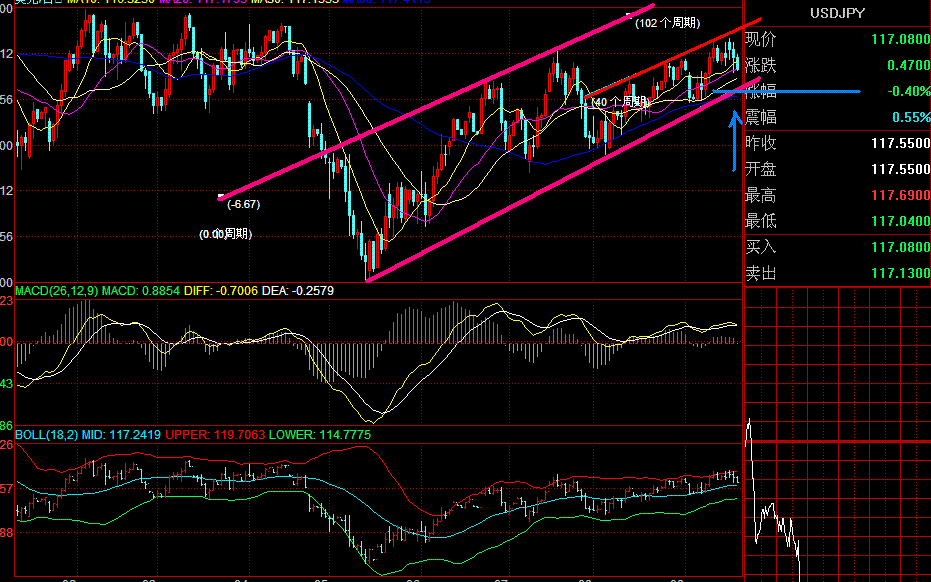Select the 最低 label

761,221
